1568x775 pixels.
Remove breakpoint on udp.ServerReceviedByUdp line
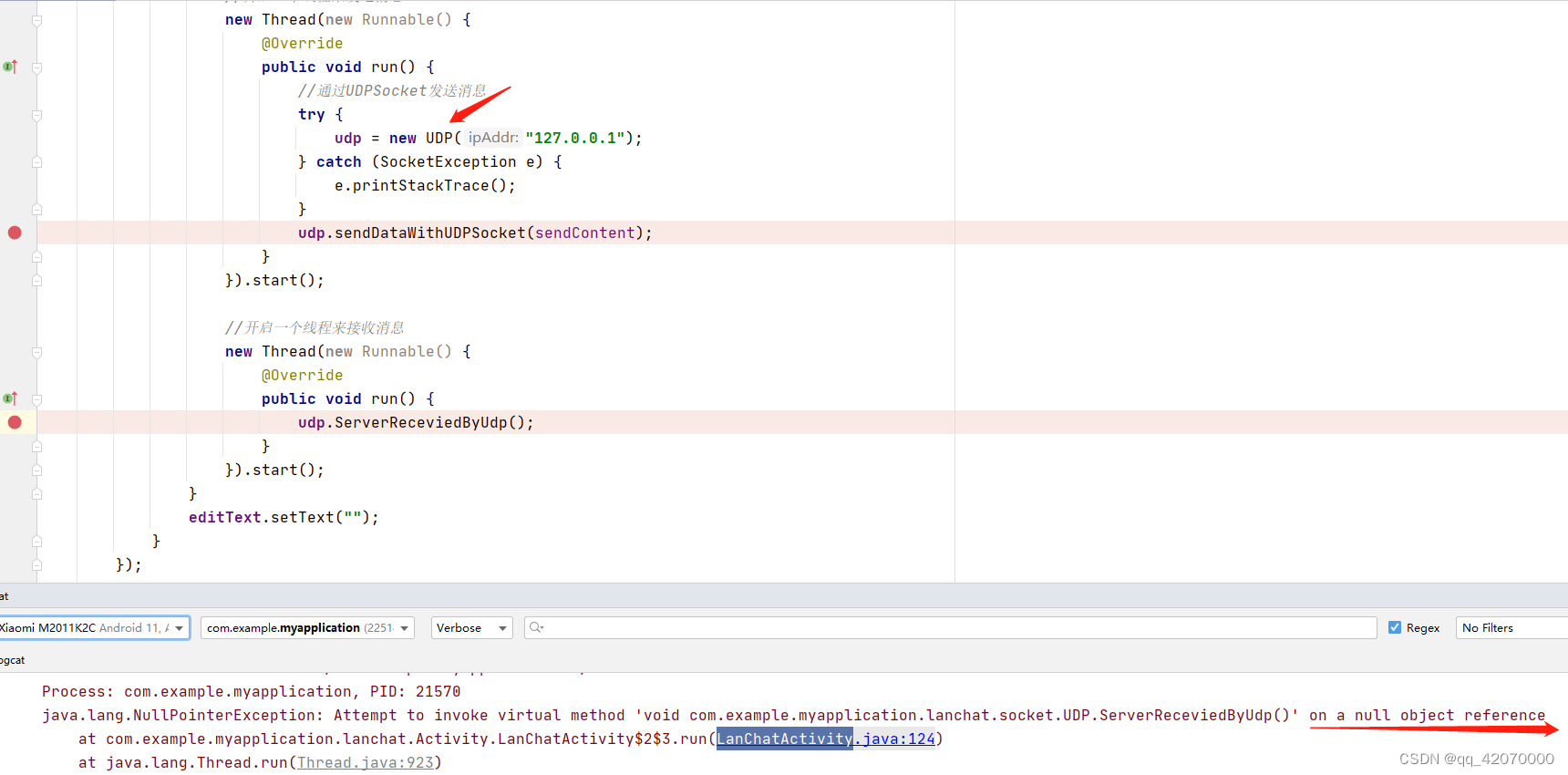(15, 422)
